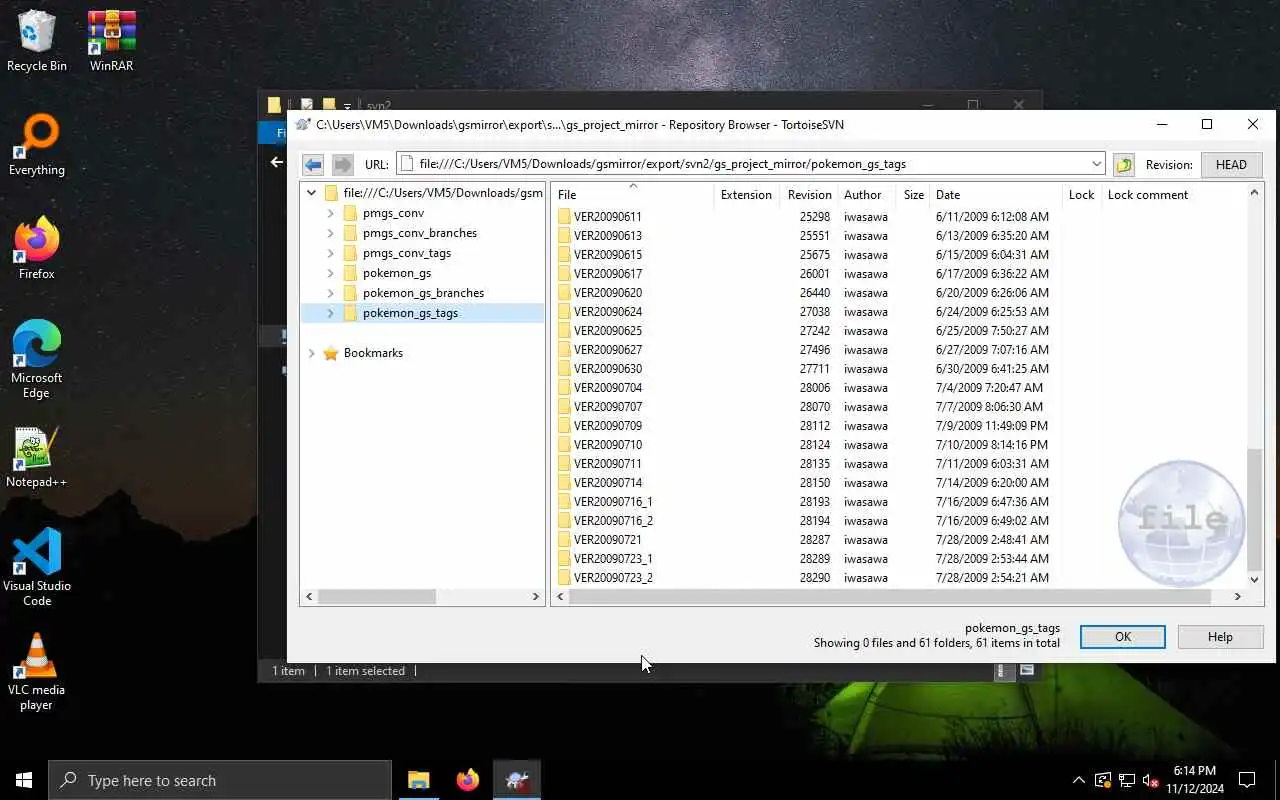
Task: Click the taskbar search box
Action: (220, 780)
